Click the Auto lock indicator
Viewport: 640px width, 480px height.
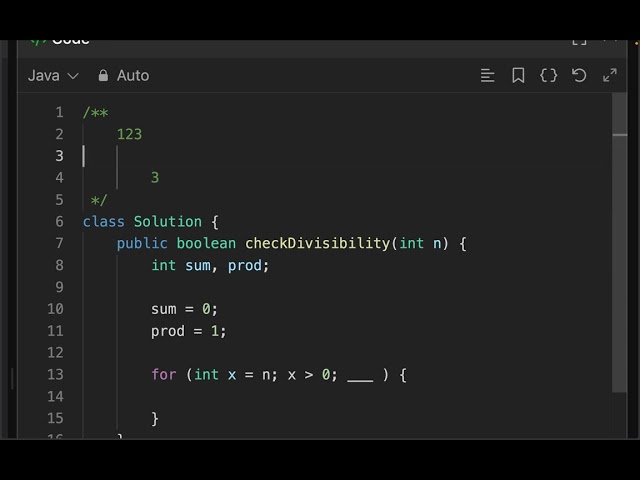pyautogui.click(x=124, y=76)
